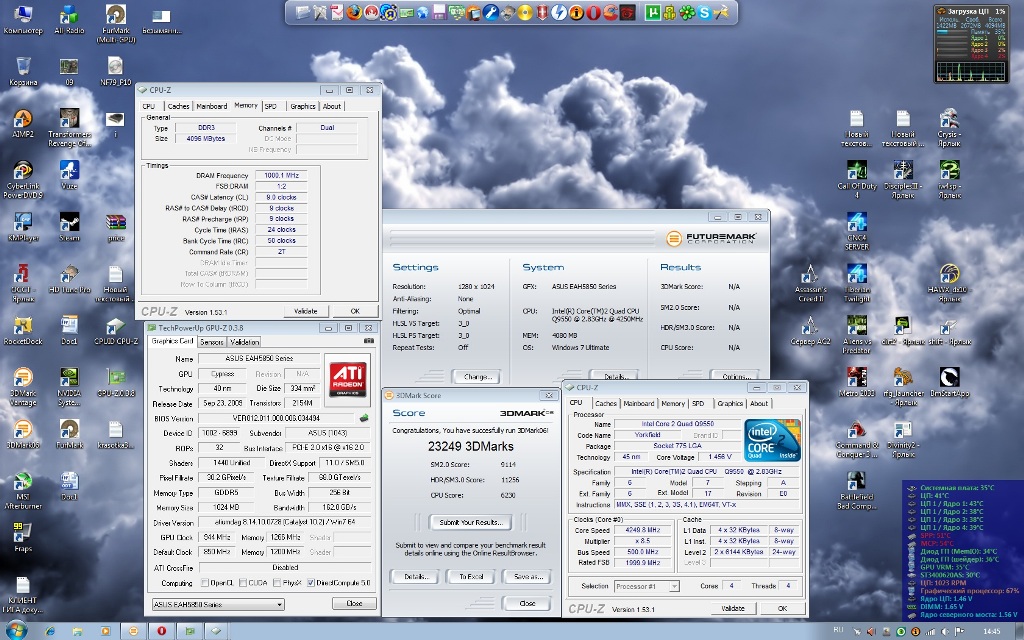Click the CPU load gadget graph
The image size is (1024, 640).
(x=971, y=71)
